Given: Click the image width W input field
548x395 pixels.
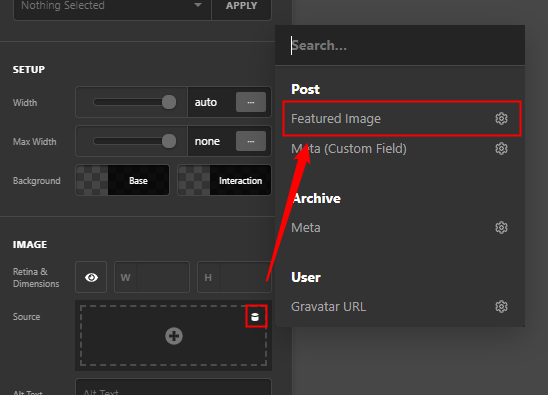Looking at the screenshot, I should tap(152, 277).
